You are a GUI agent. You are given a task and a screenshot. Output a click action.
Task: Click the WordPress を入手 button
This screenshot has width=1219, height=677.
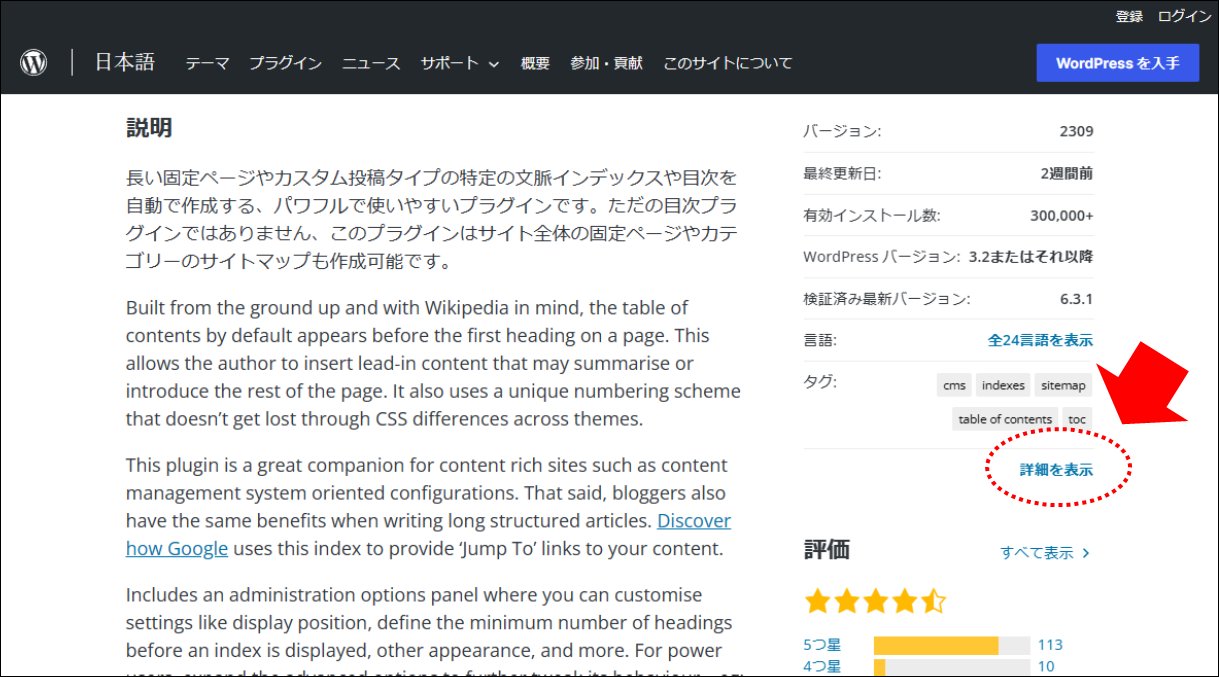click(1118, 63)
